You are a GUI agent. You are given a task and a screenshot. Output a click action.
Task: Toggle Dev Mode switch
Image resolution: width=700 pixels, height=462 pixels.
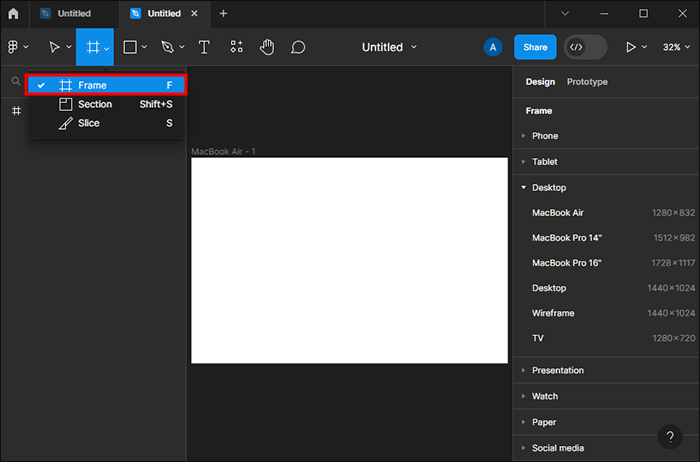(585, 47)
